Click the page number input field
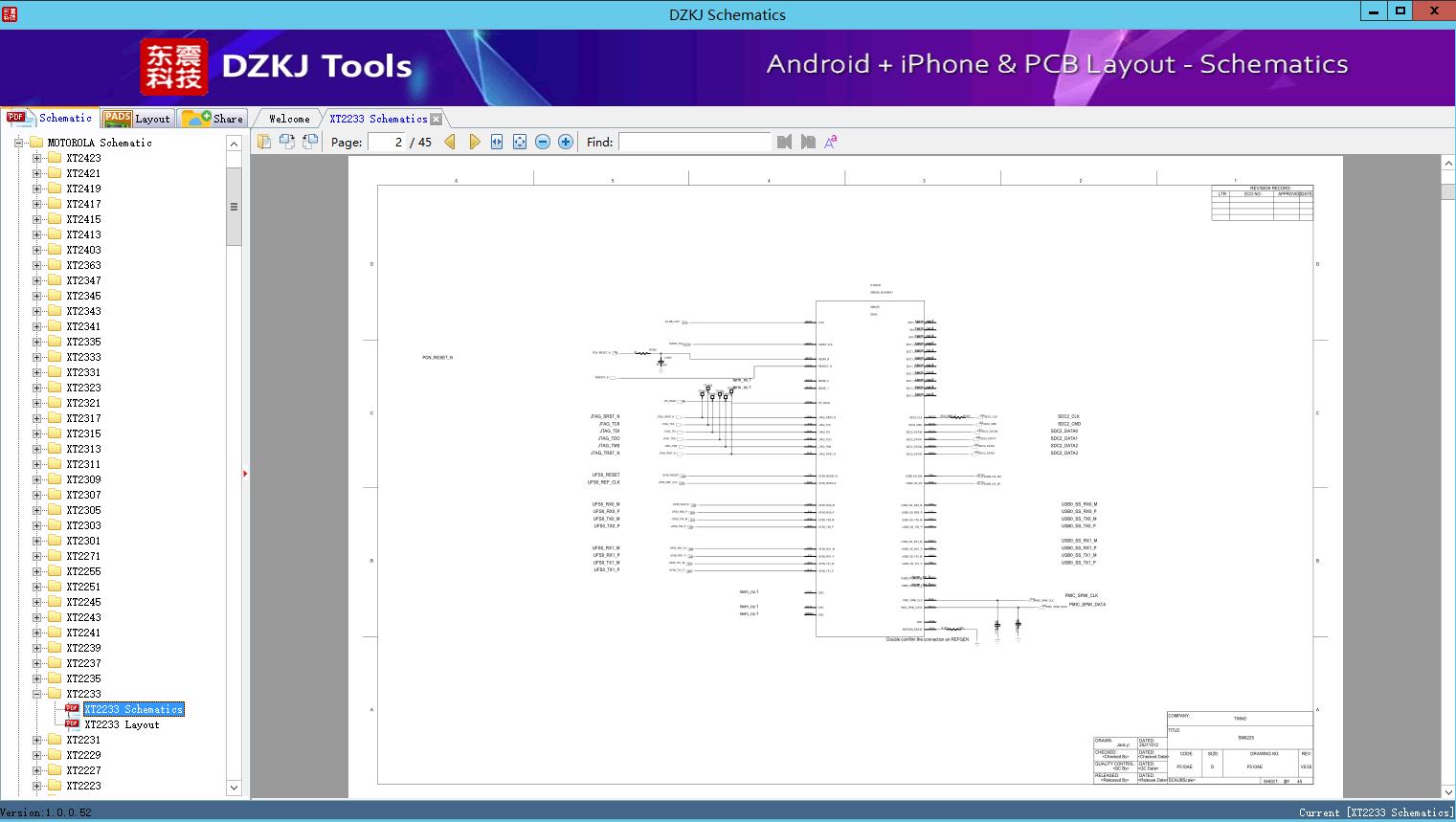The width and height of the screenshot is (1456, 822). click(x=387, y=142)
